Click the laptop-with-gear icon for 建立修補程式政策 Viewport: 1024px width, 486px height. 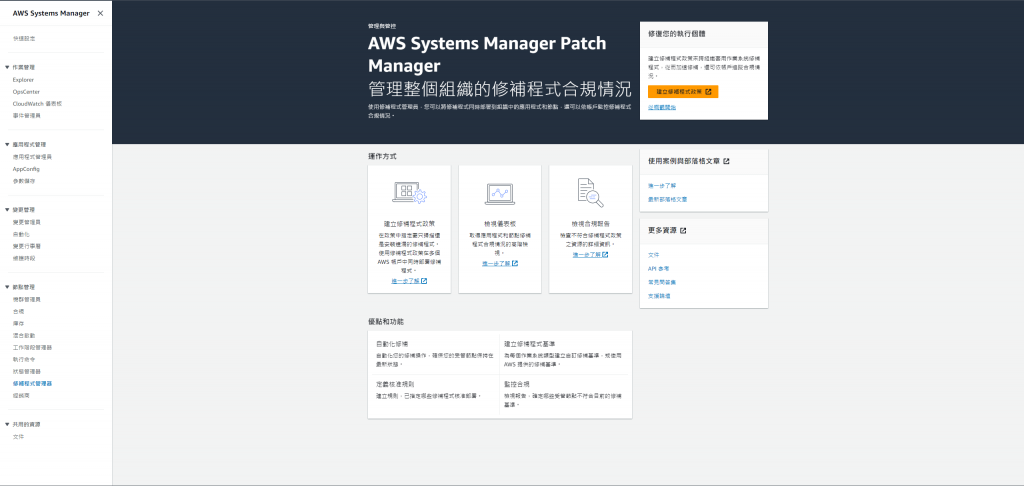pyautogui.click(x=409, y=193)
